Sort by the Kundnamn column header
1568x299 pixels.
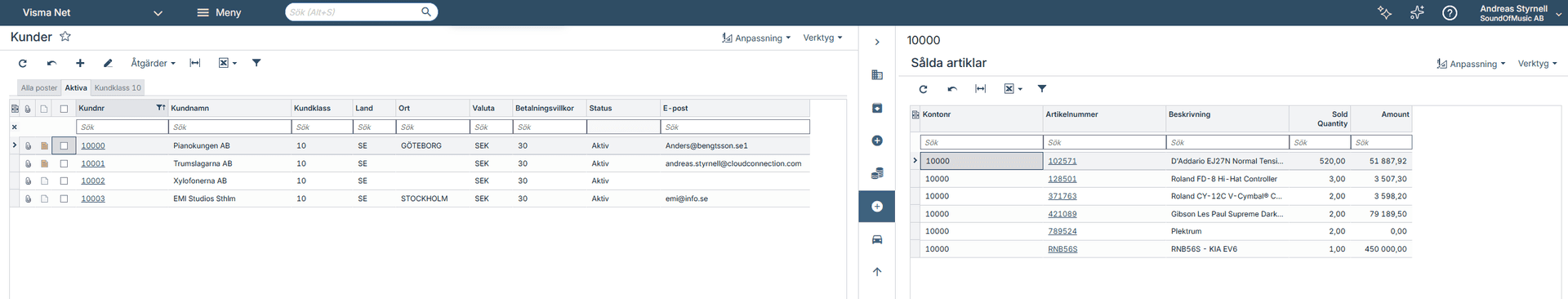(229, 108)
